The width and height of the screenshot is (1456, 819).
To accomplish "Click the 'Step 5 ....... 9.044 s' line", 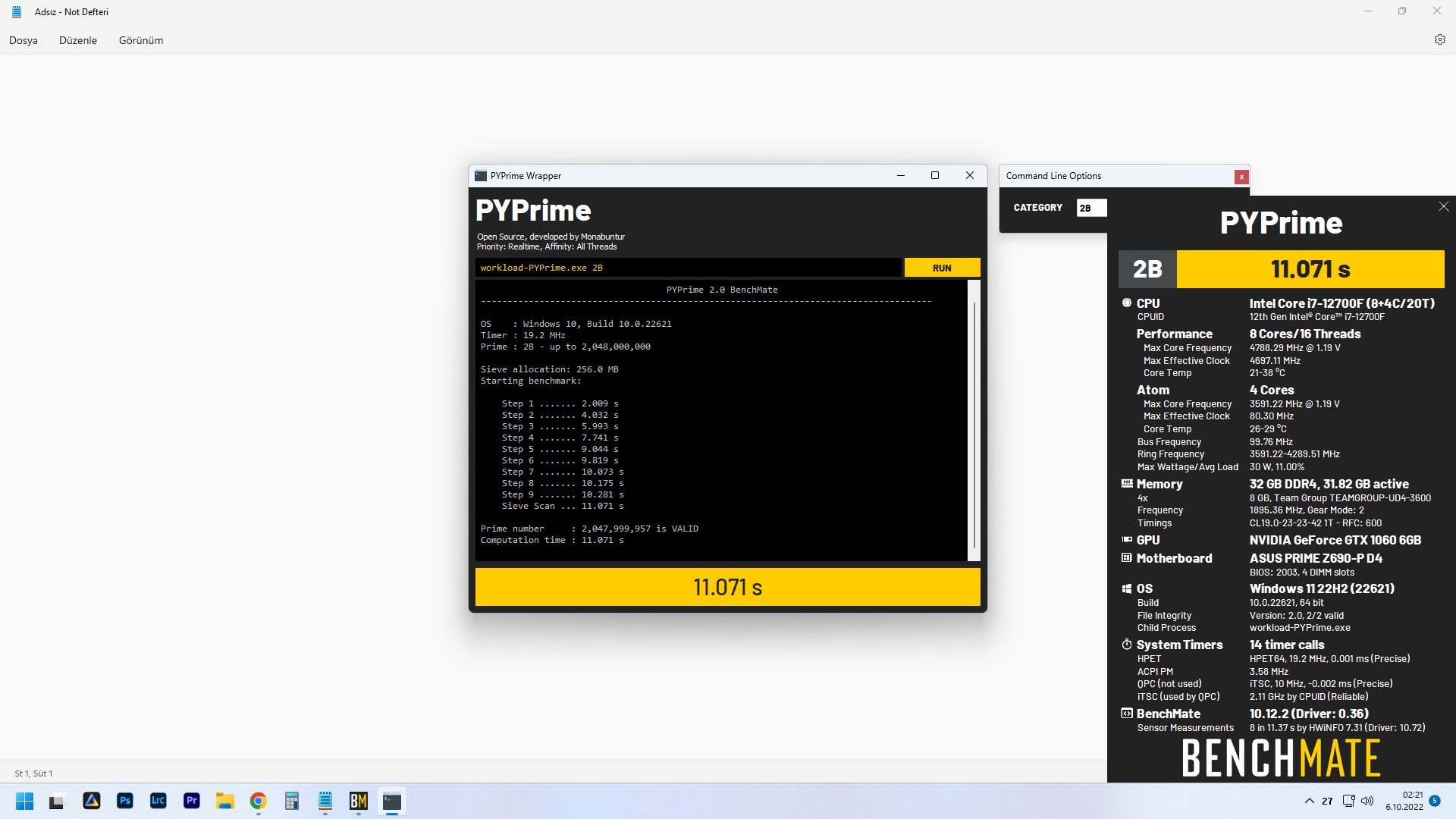I will pos(560,449).
